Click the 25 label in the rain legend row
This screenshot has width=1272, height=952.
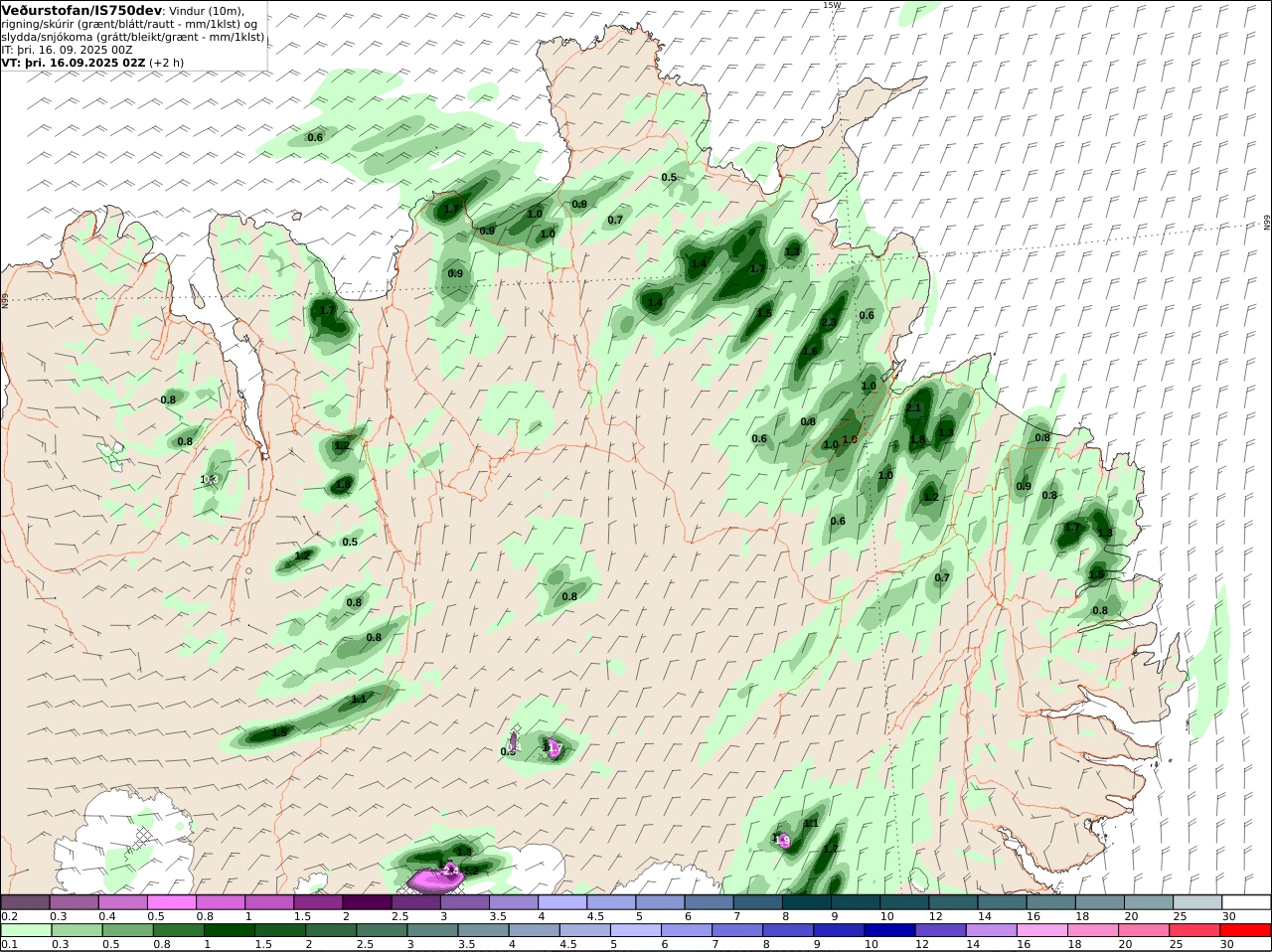(x=1175, y=944)
